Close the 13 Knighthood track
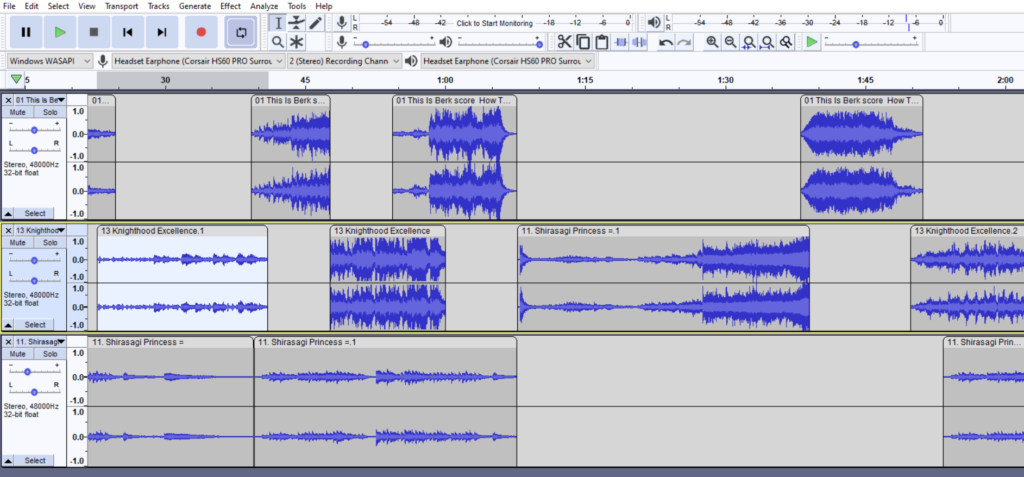Screen dimensions: 1024x477 pos(8,231)
